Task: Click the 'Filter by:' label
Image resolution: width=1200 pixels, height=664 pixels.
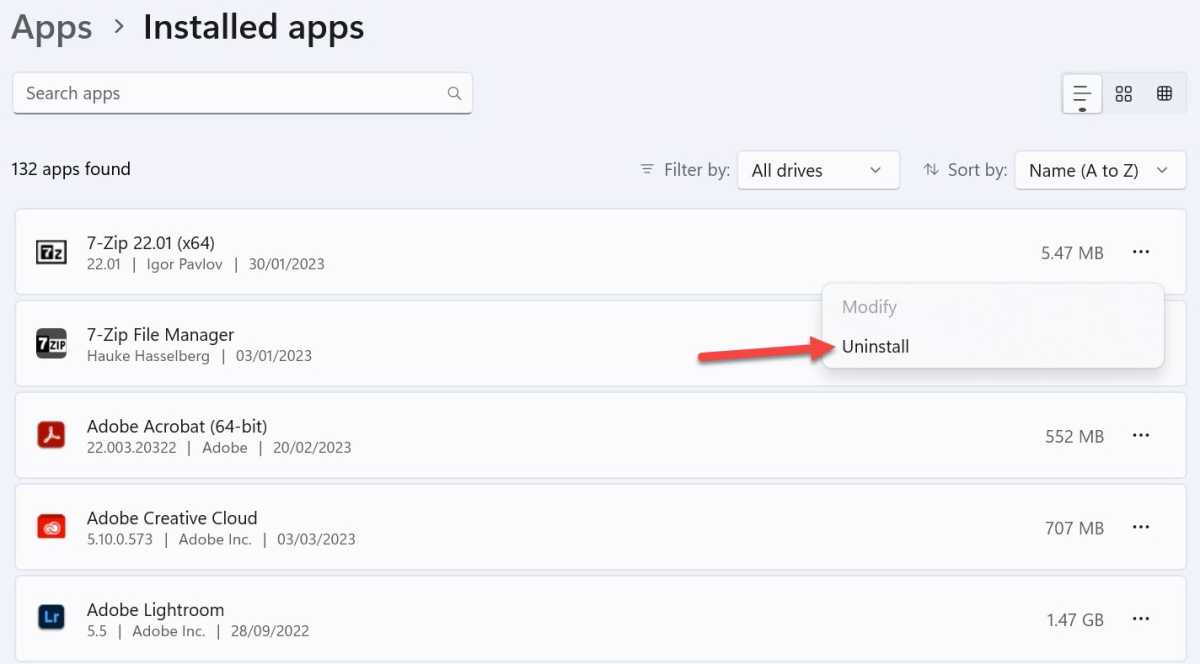Action: (x=697, y=170)
